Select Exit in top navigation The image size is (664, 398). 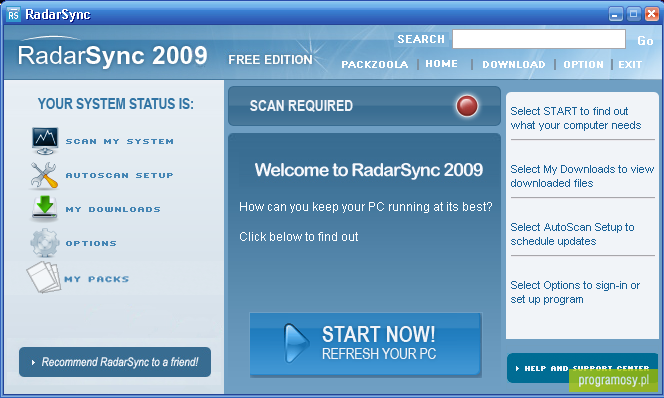click(x=630, y=64)
